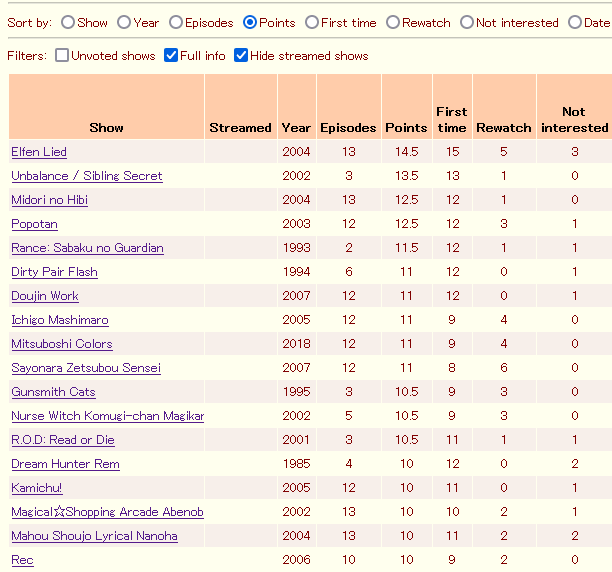The height and width of the screenshot is (572, 612).
Task: Go to Mitsuboshi Colors page
Action: click(62, 344)
